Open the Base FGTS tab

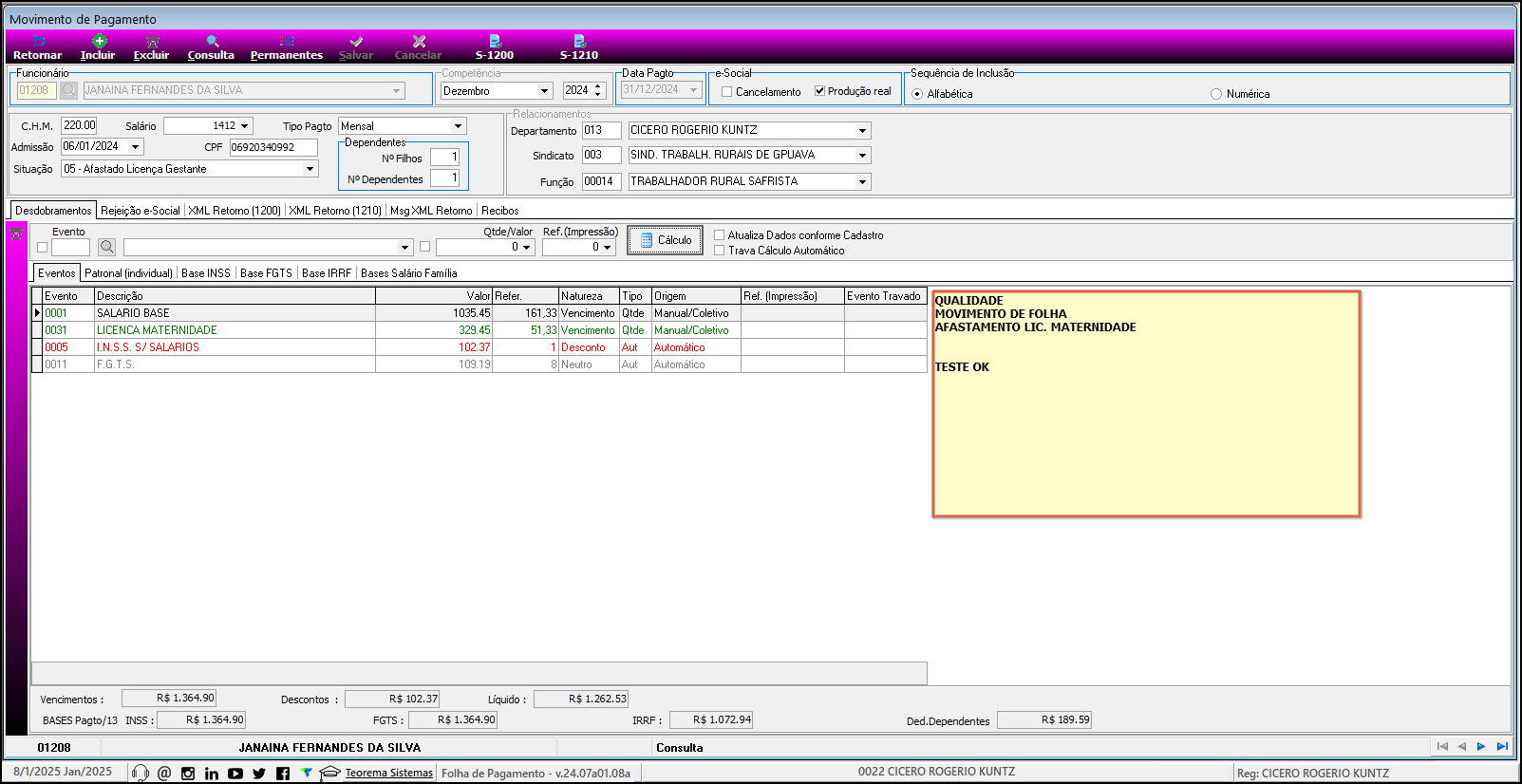[266, 273]
